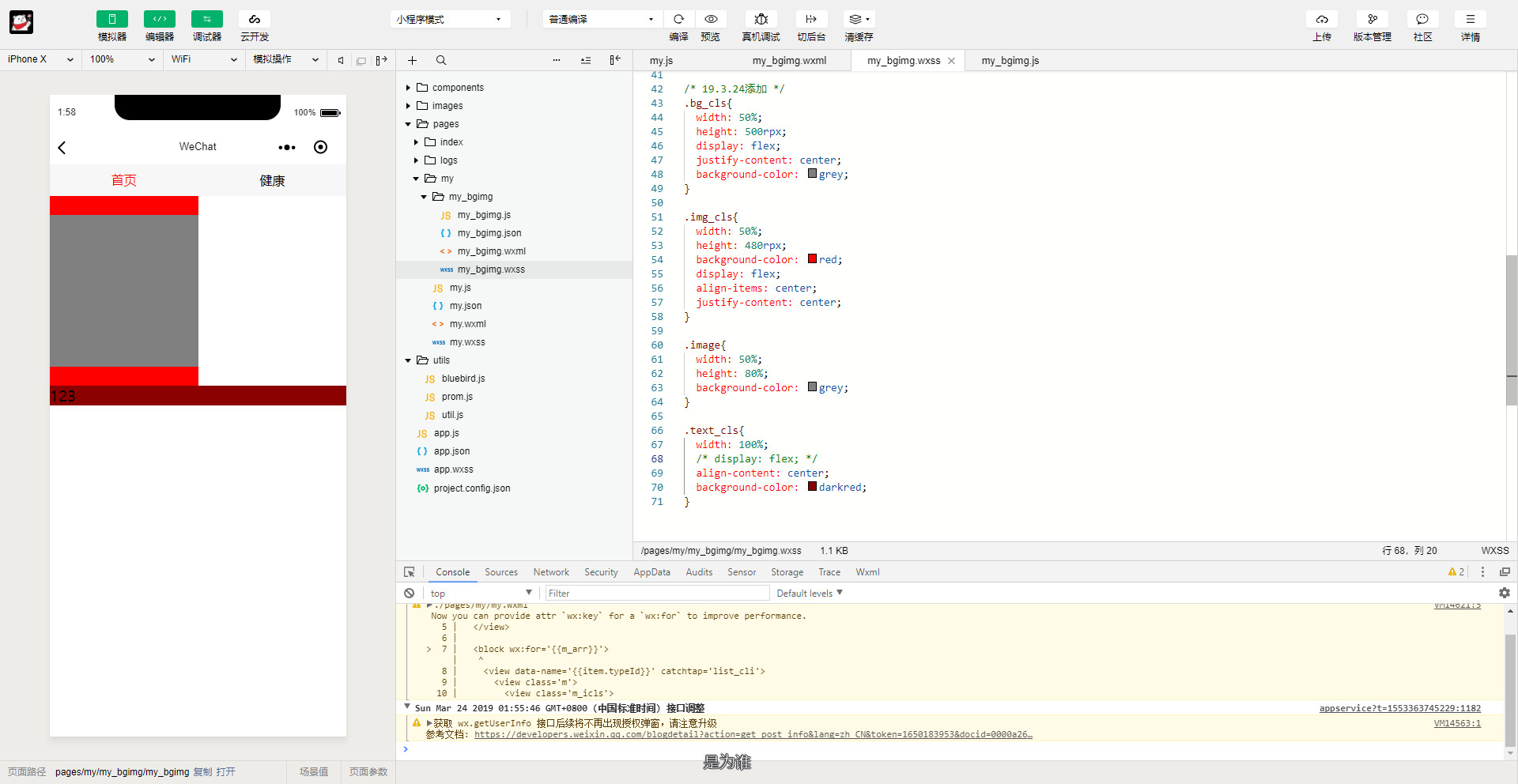Open Default levels dropdown
Screen dimensions: 1518x784
click(x=810, y=594)
